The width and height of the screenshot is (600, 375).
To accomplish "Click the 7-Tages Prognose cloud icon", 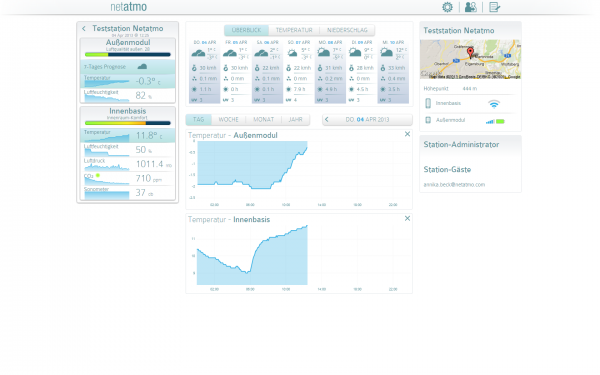I will [142, 67].
